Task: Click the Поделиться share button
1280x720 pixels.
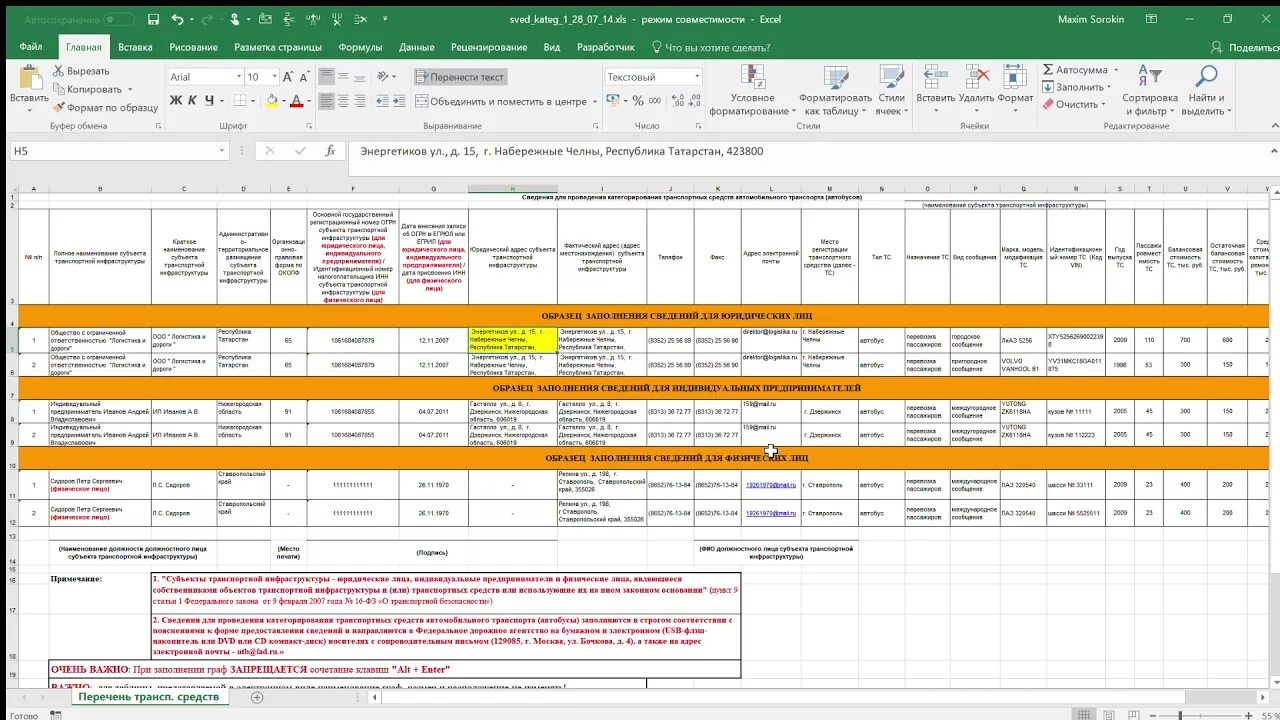Action: click(x=1244, y=47)
